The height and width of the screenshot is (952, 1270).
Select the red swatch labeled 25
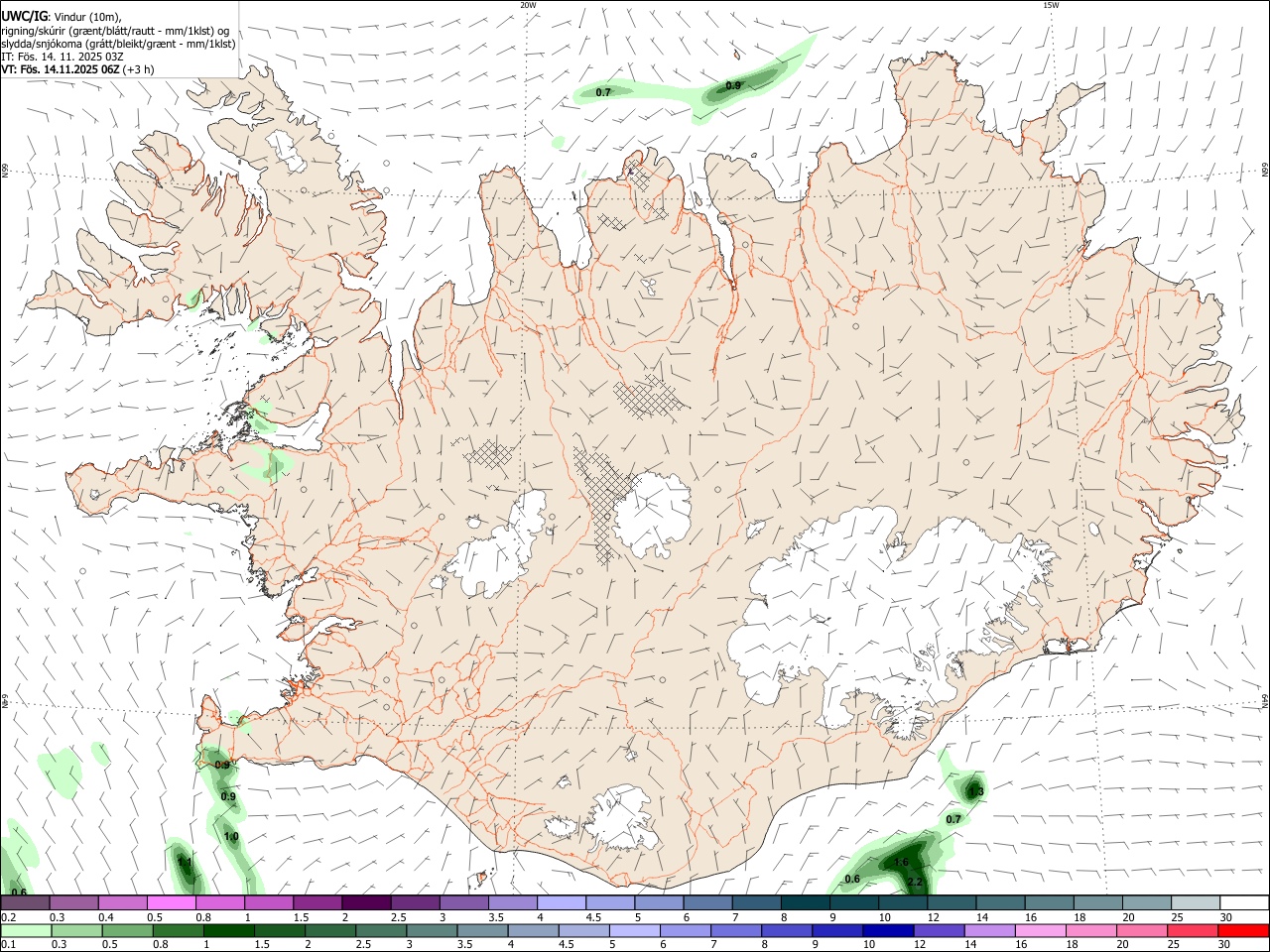tap(1193, 930)
